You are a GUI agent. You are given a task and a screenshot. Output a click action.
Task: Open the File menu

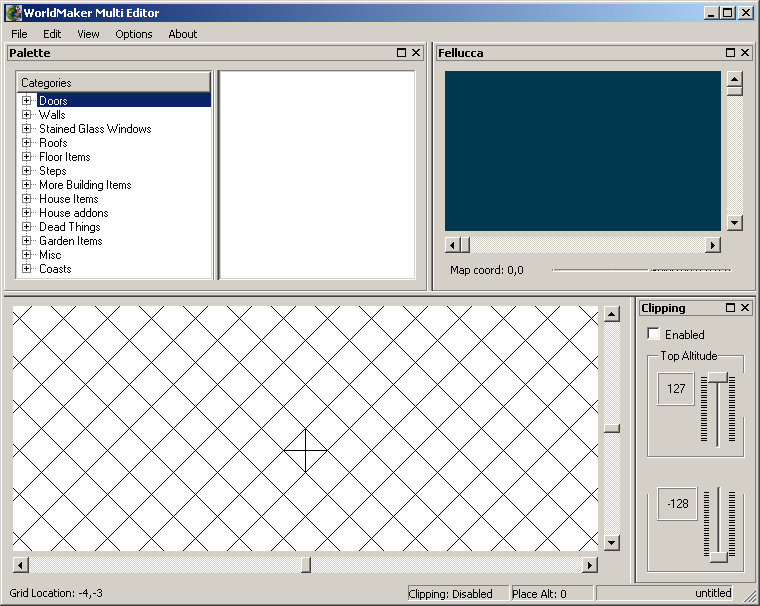point(19,34)
